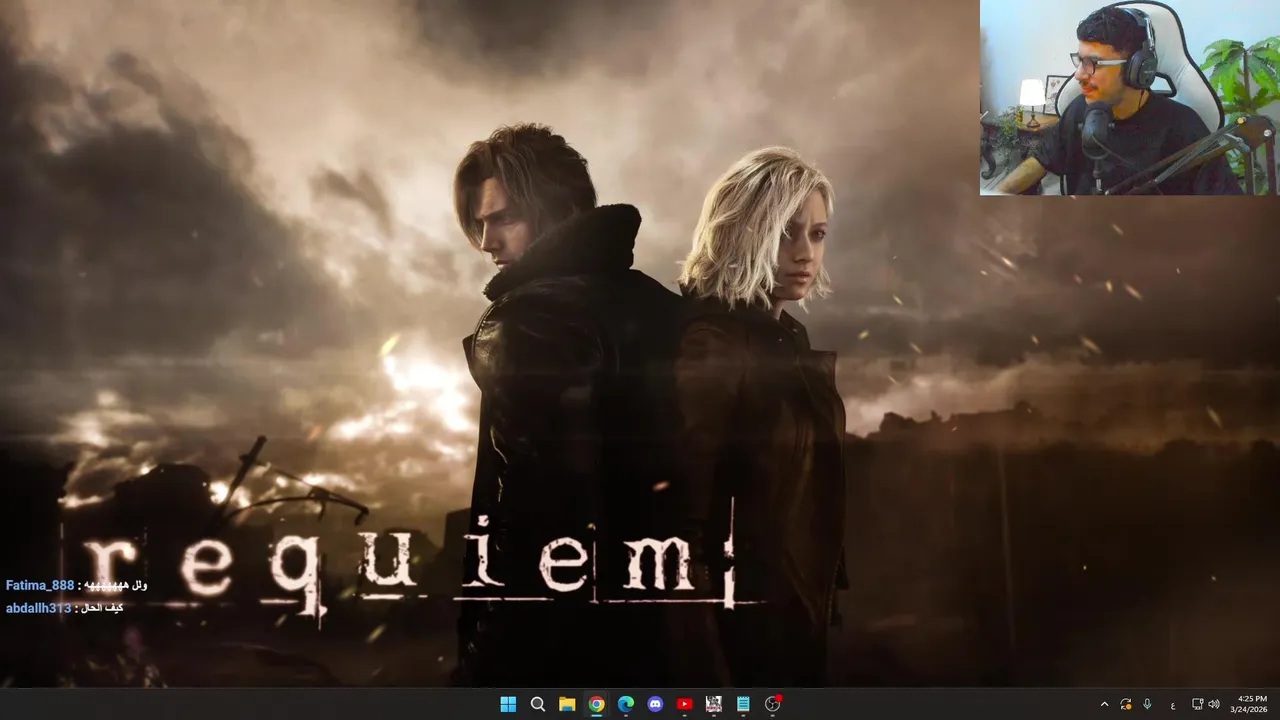The width and height of the screenshot is (1280, 720).
Task: Launch Microsoft Edge from the taskbar
Action: click(x=626, y=704)
